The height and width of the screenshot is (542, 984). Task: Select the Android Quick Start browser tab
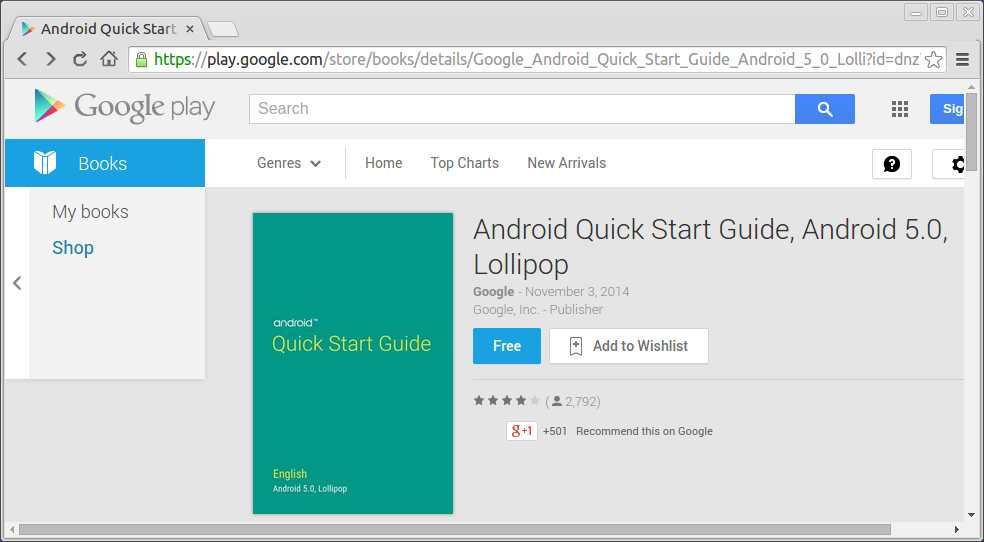coord(107,29)
